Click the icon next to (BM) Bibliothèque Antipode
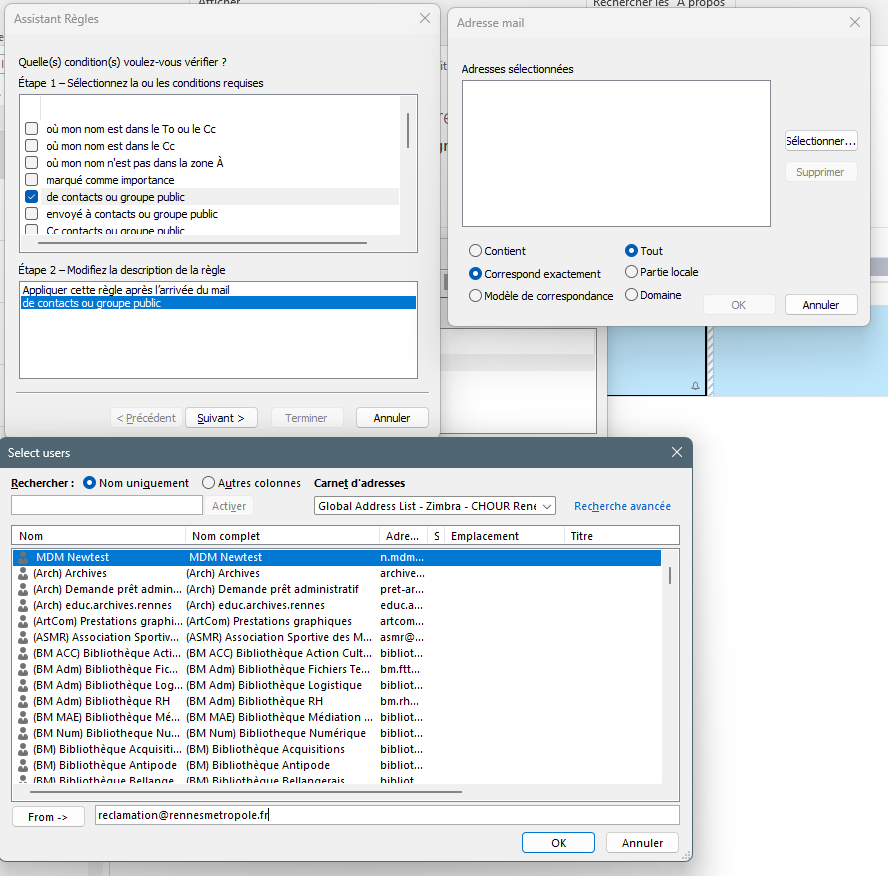The width and height of the screenshot is (888, 876). [23, 765]
